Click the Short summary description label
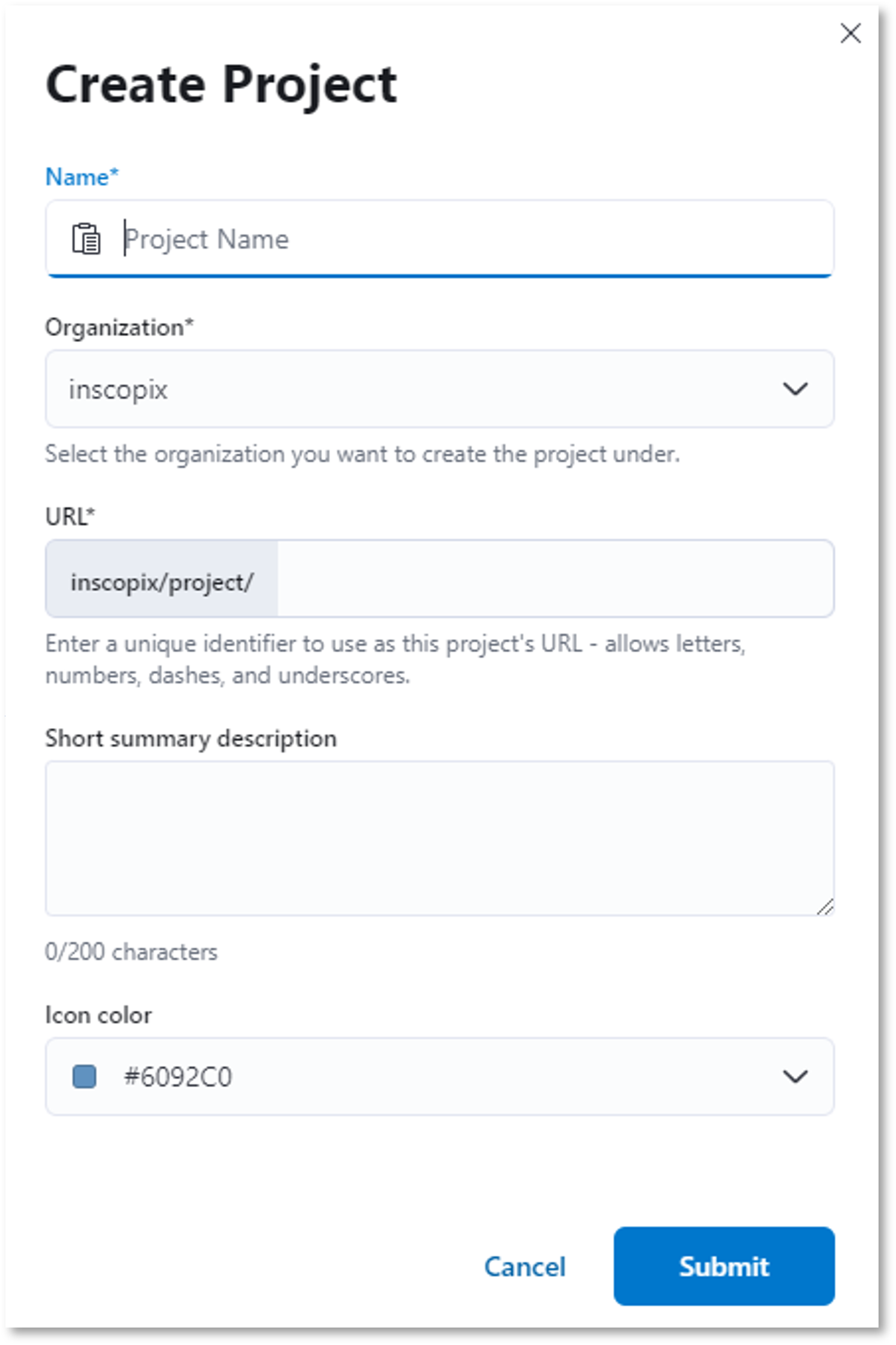Viewport: 896px width, 1345px height. [x=191, y=738]
